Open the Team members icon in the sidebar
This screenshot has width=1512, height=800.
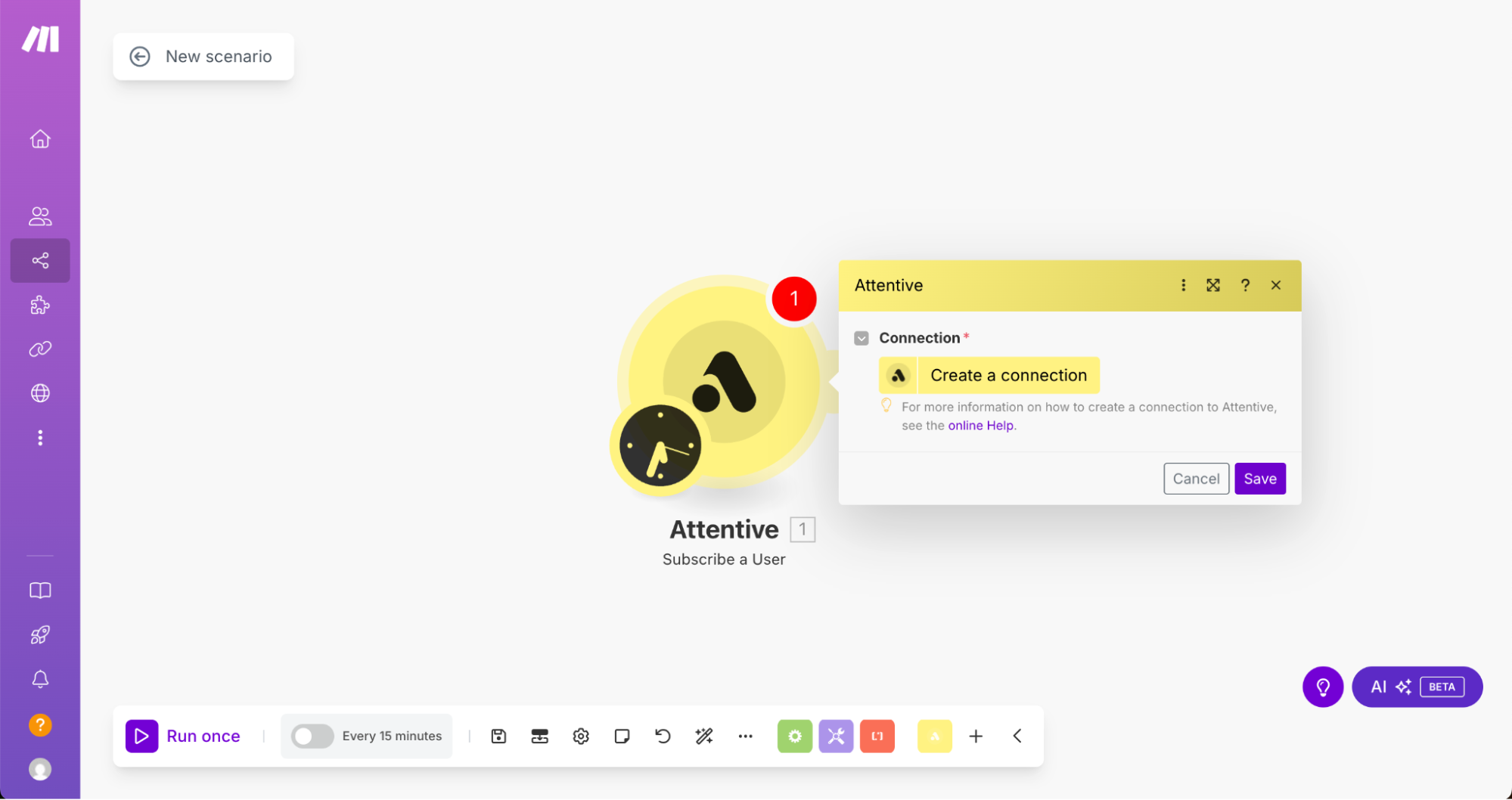tap(40, 216)
